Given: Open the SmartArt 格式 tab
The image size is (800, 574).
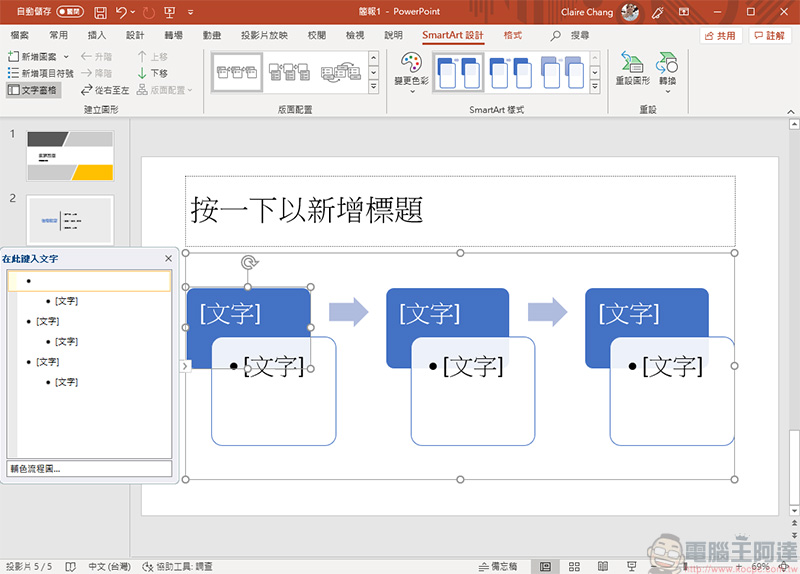Looking at the screenshot, I should pos(513,35).
